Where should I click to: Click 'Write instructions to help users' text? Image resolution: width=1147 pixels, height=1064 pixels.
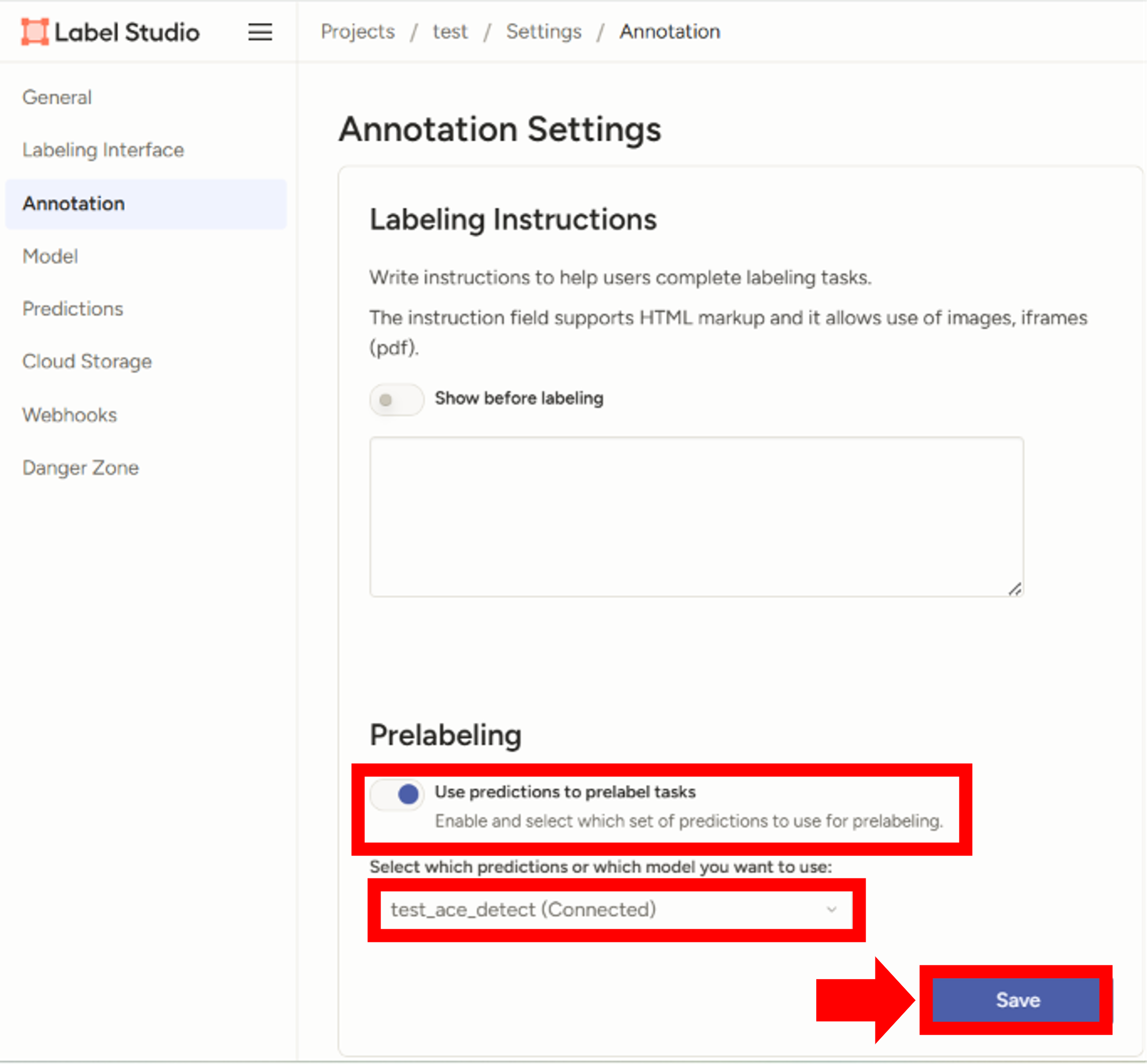click(x=620, y=277)
